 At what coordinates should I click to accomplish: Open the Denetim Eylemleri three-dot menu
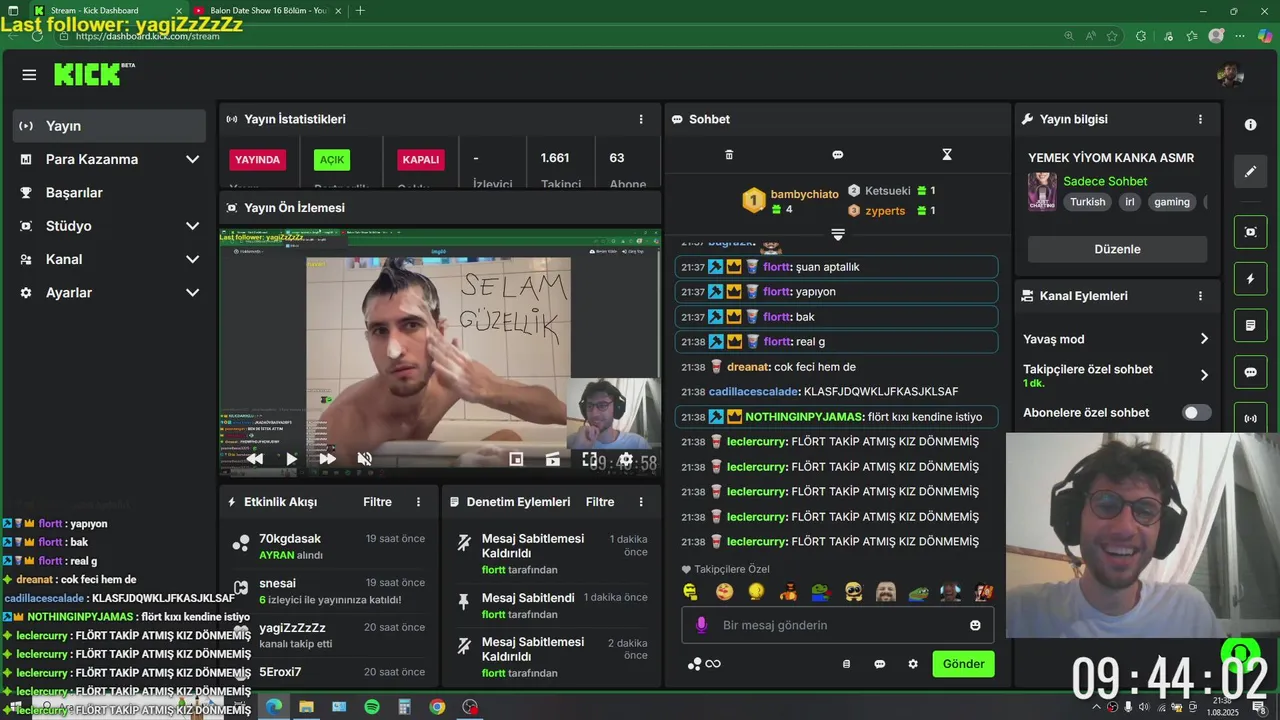click(641, 502)
